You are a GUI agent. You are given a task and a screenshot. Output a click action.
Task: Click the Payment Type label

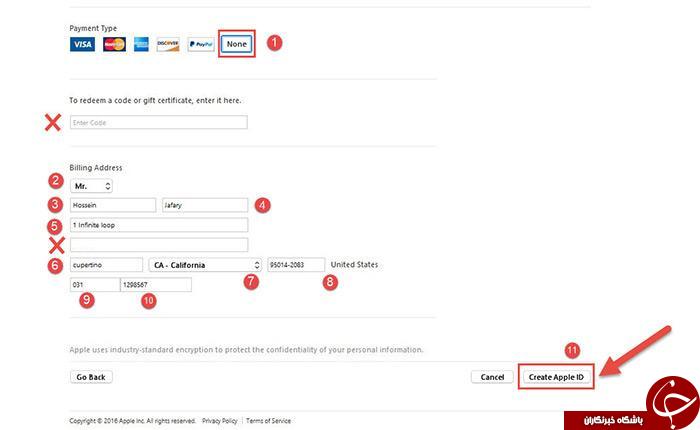93,28
